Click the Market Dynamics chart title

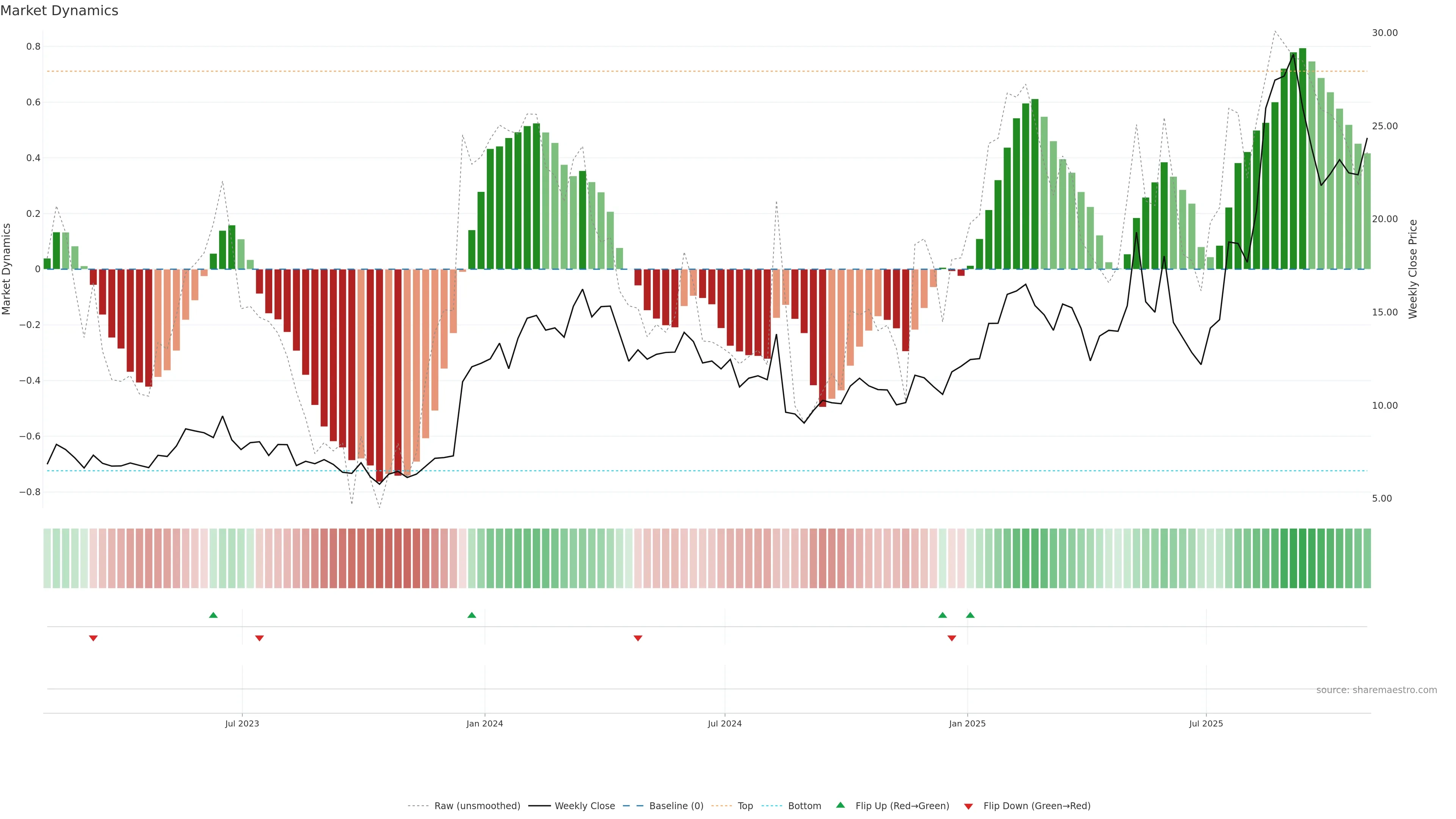(x=60, y=11)
